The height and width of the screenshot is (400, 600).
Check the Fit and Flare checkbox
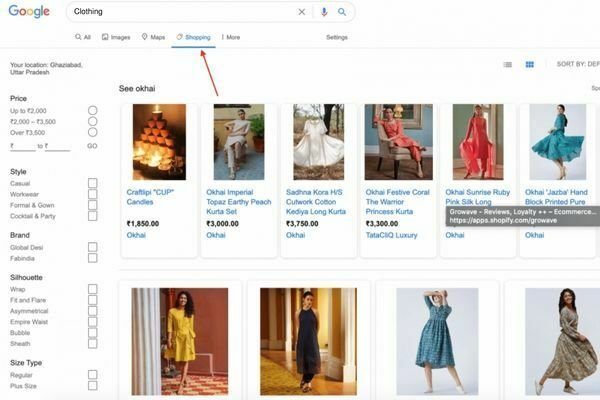tap(93, 300)
